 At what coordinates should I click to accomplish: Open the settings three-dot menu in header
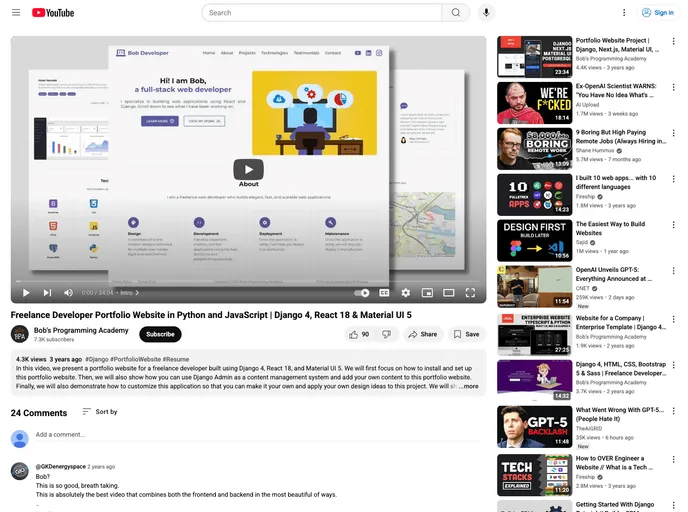[x=624, y=13]
